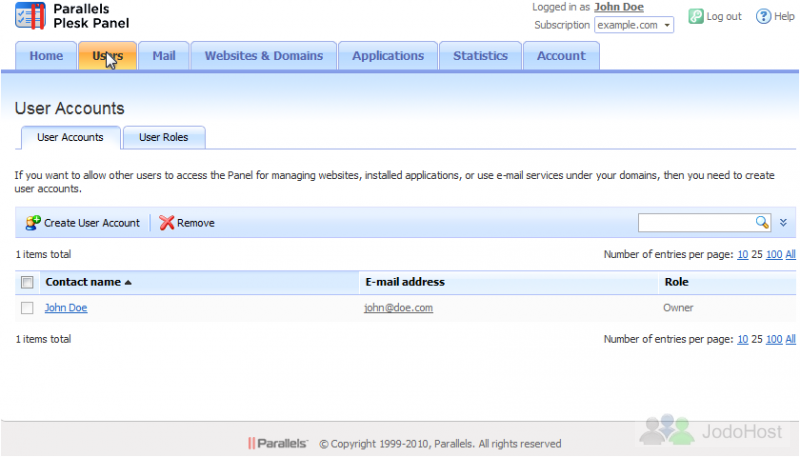Image resolution: width=800 pixels, height=457 pixels.
Task: Click the Parallels footer logo
Action: tap(277, 443)
